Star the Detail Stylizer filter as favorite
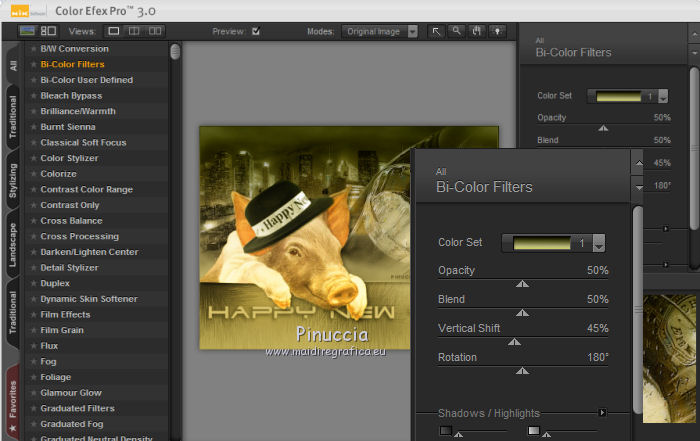 coord(33,267)
